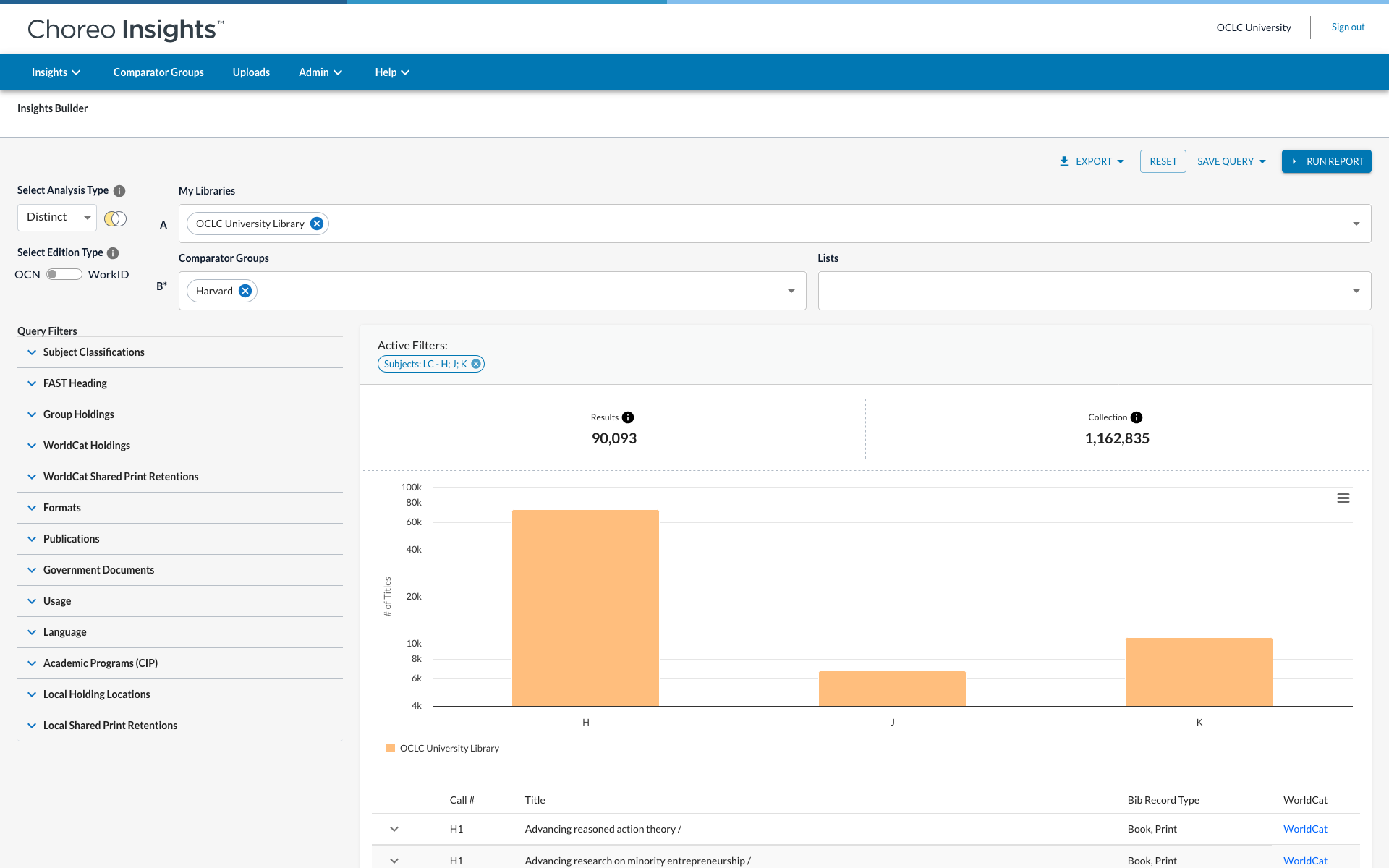
Task: Click the Results info icon
Action: coord(628,417)
